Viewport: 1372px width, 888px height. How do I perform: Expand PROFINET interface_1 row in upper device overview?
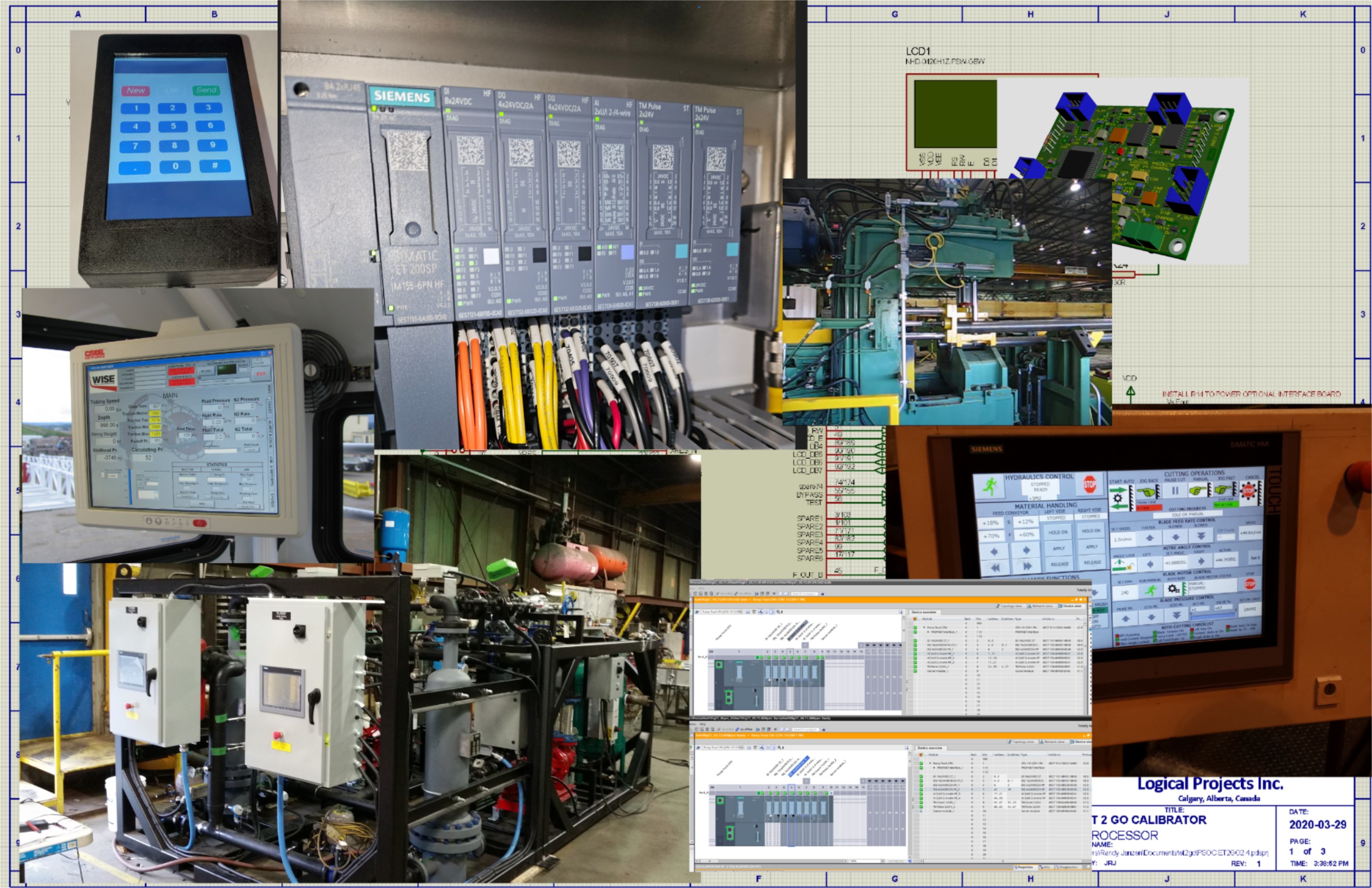928,632
